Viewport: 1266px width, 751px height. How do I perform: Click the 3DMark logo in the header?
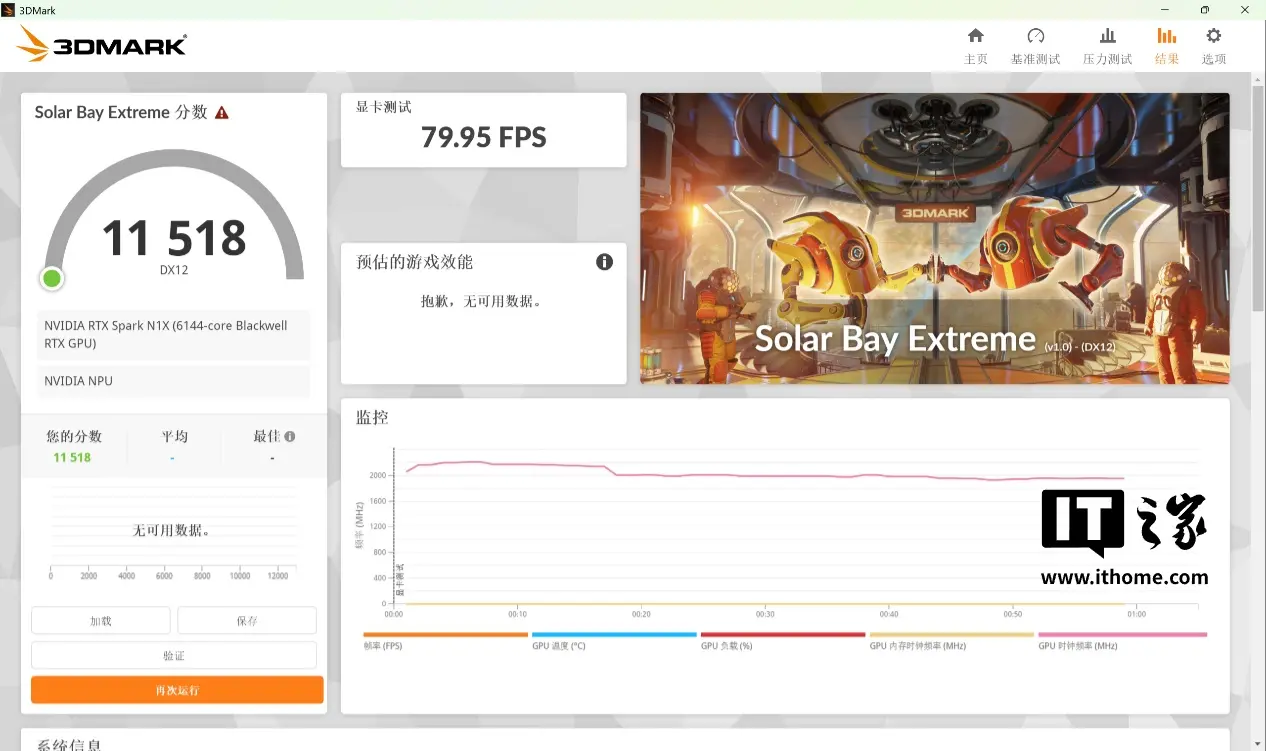coord(102,45)
